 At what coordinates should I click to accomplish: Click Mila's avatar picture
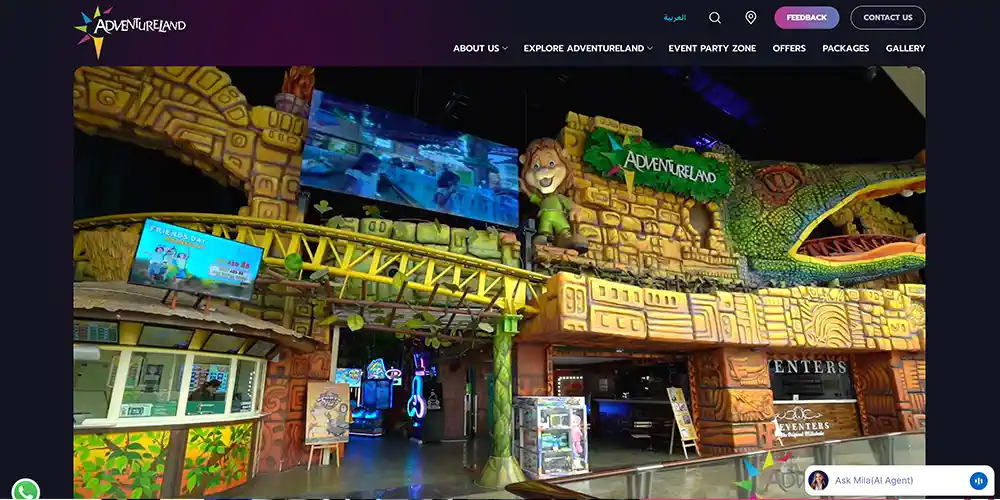[818, 481]
